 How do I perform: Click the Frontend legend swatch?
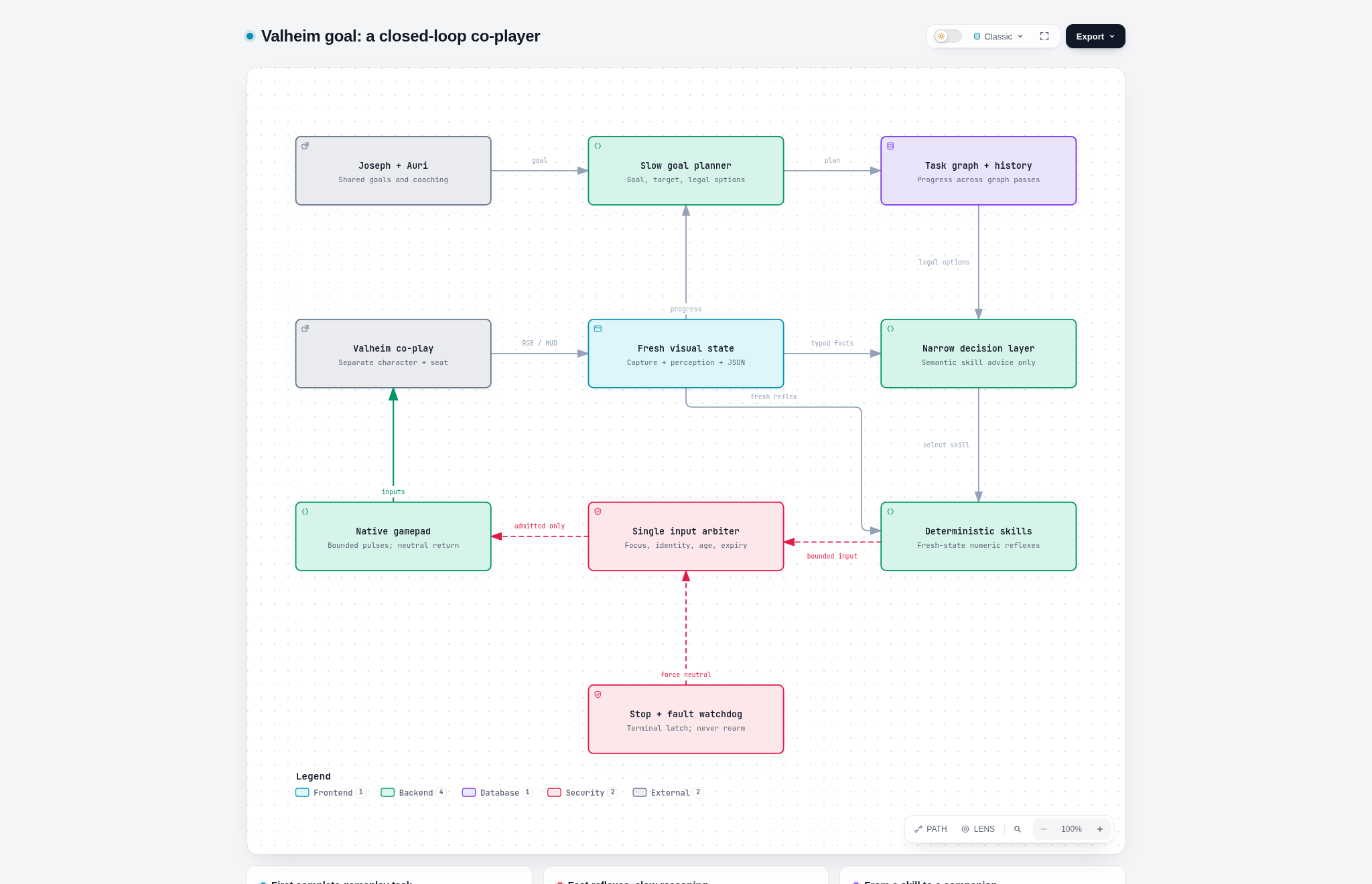(x=302, y=792)
